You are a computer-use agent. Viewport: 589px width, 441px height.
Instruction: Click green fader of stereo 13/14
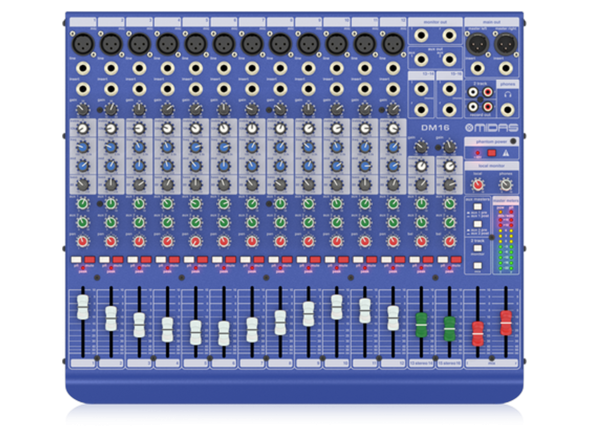[x=421, y=325]
